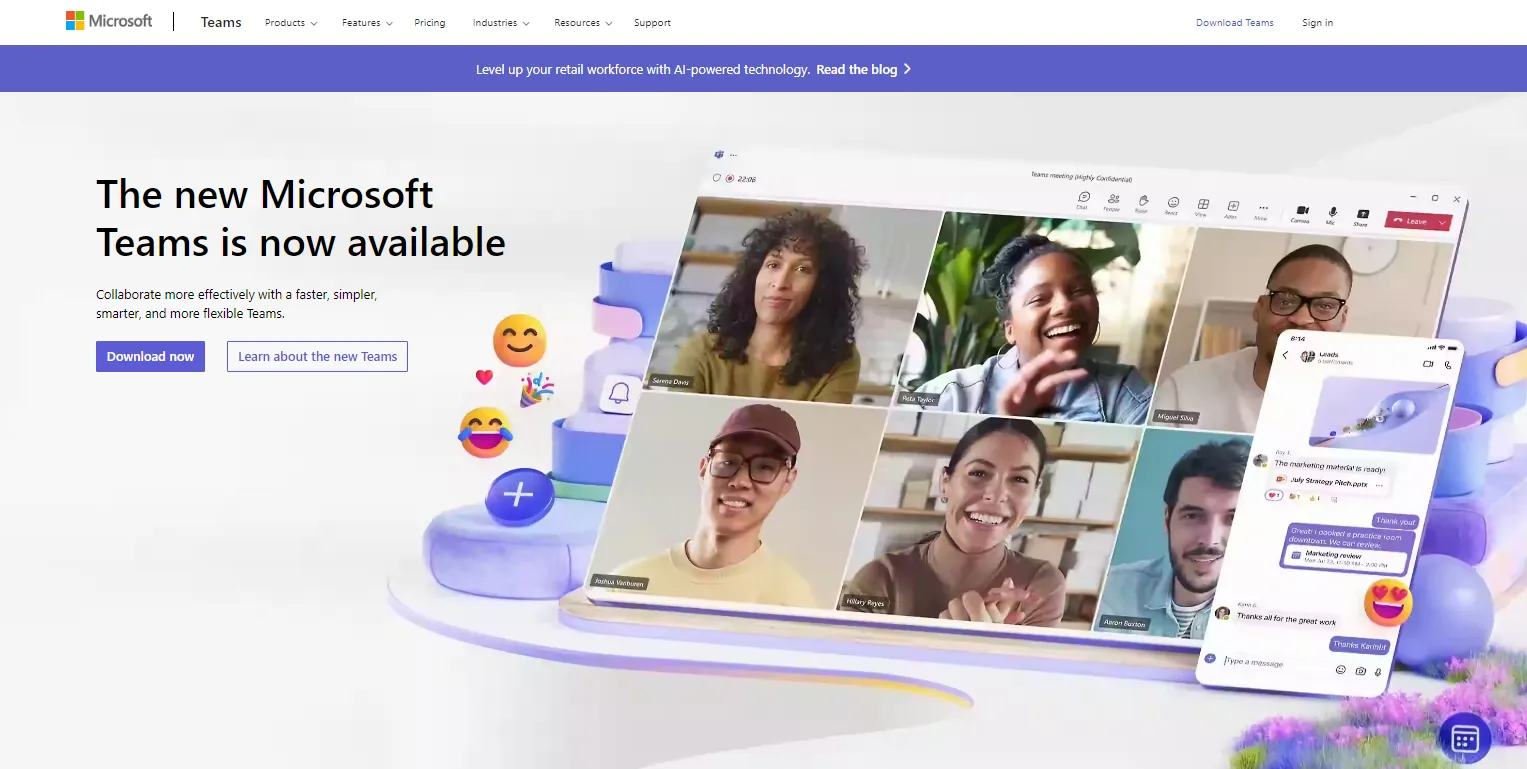Click the blue plus circle icon

tap(518, 495)
